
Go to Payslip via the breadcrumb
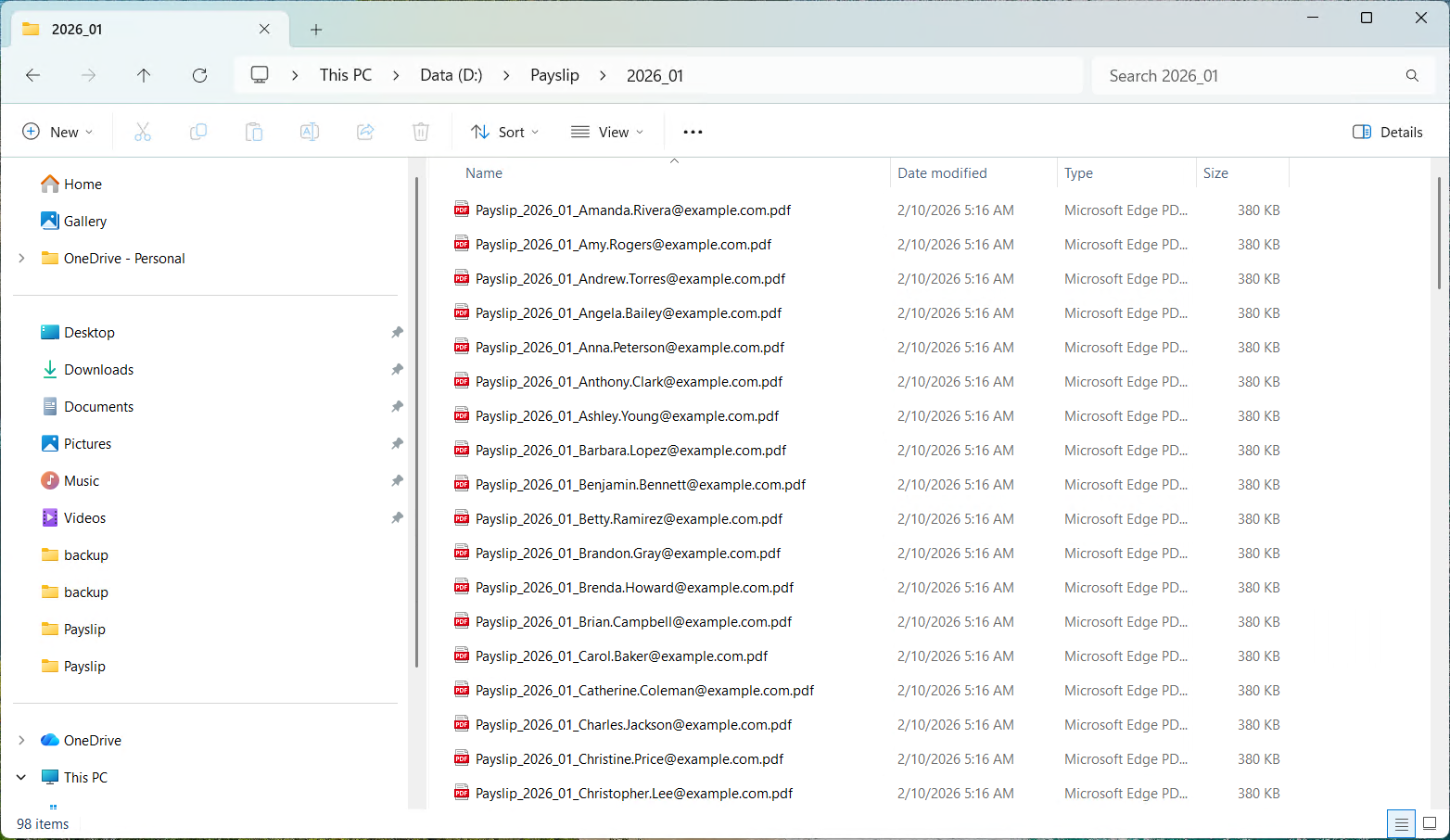tap(554, 75)
